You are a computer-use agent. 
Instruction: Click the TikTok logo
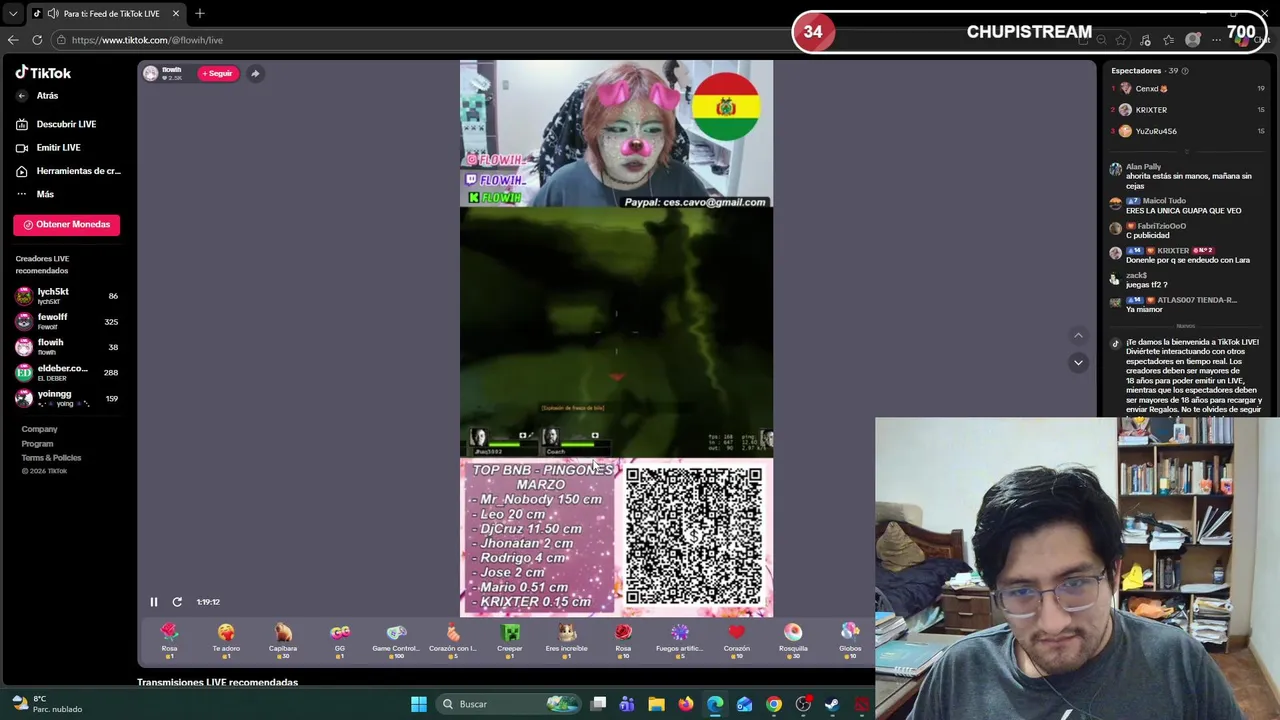(x=43, y=73)
